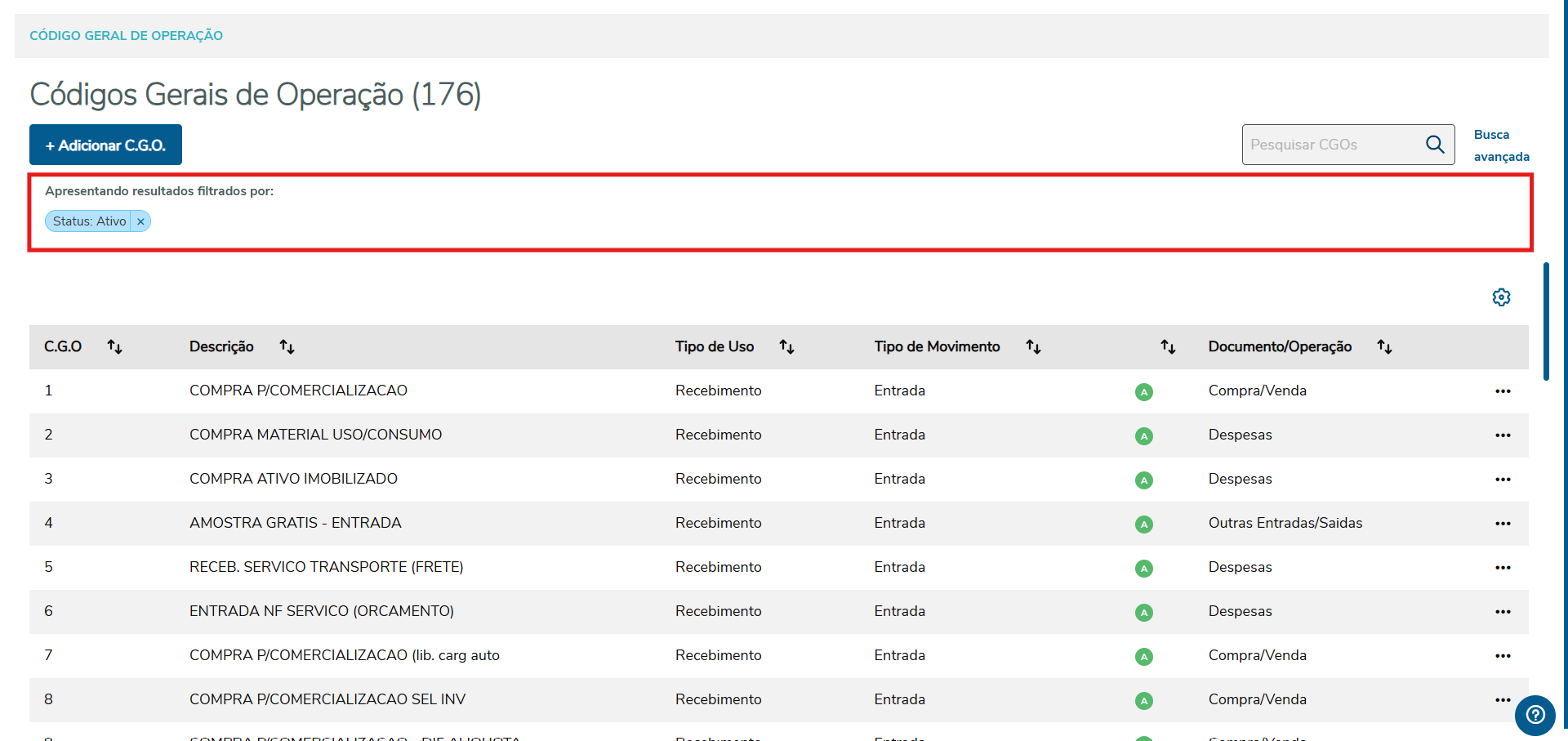Select the RECEB. SERVICO TRANSPORTE (FRETE) description

tap(326, 567)
